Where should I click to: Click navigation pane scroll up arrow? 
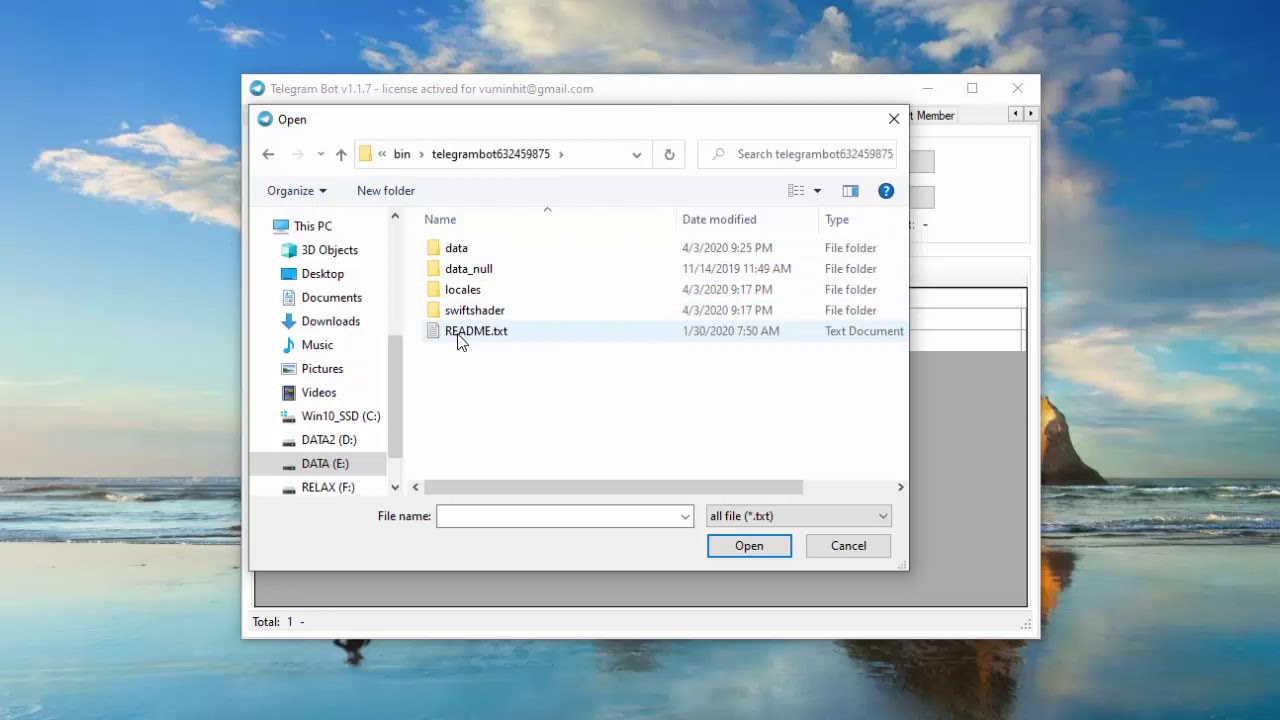pos(395,216)
